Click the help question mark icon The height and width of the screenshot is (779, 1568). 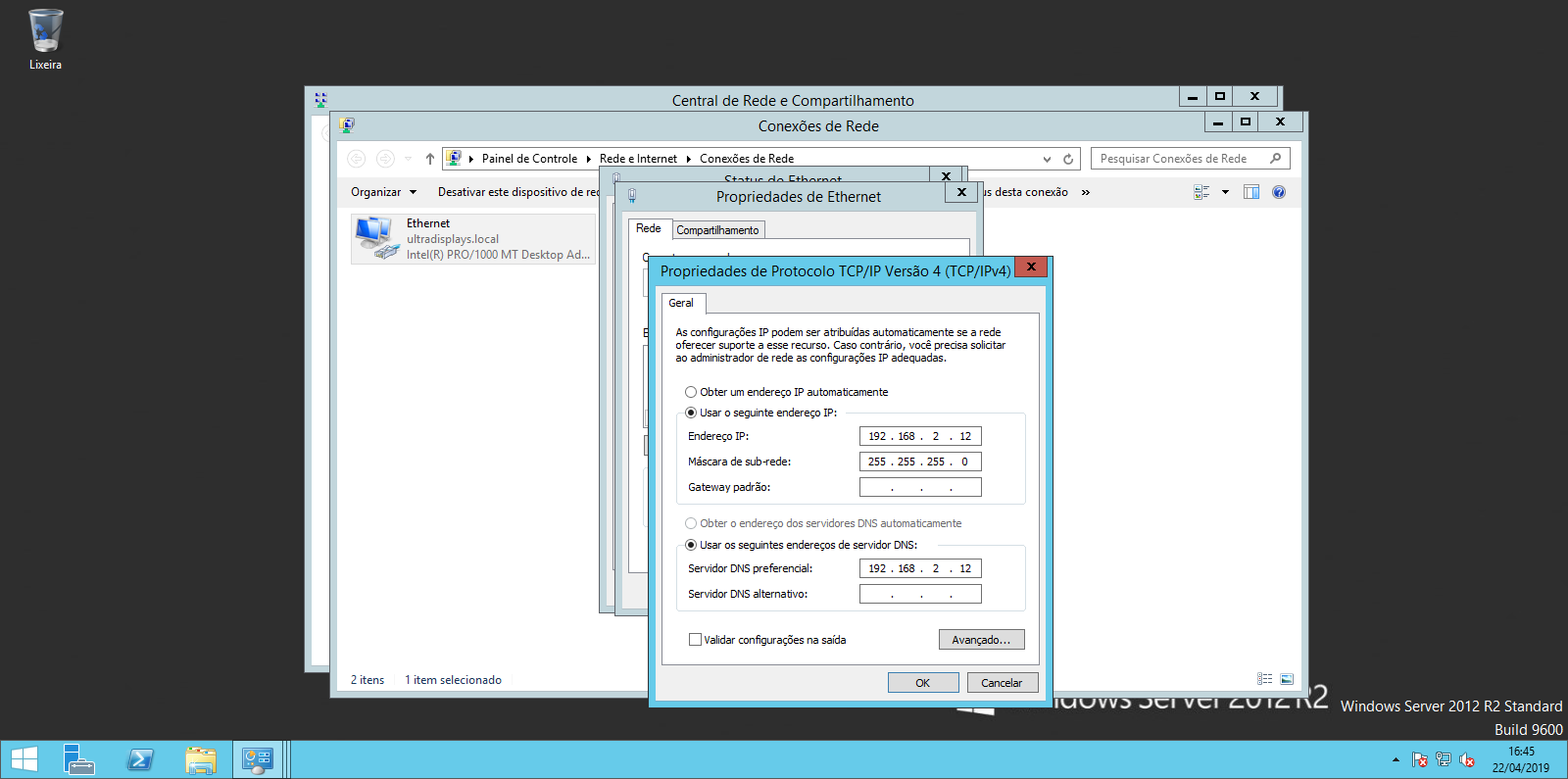pyautogui.click(x=1279, y=192)
